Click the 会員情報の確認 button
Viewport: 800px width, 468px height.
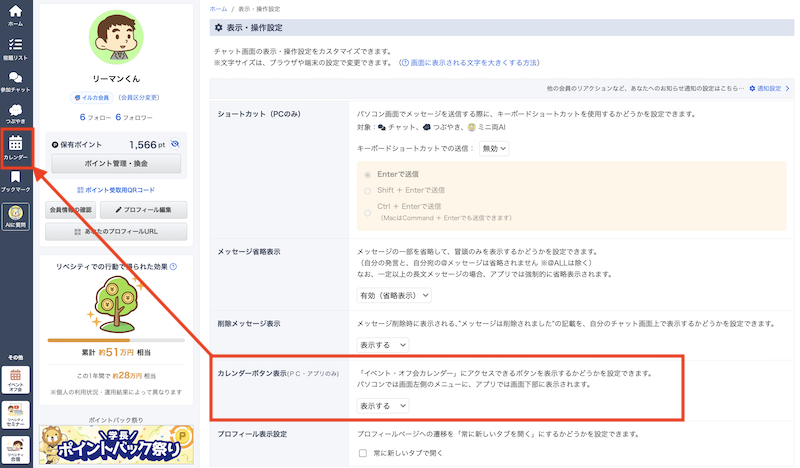click(70, 210)
